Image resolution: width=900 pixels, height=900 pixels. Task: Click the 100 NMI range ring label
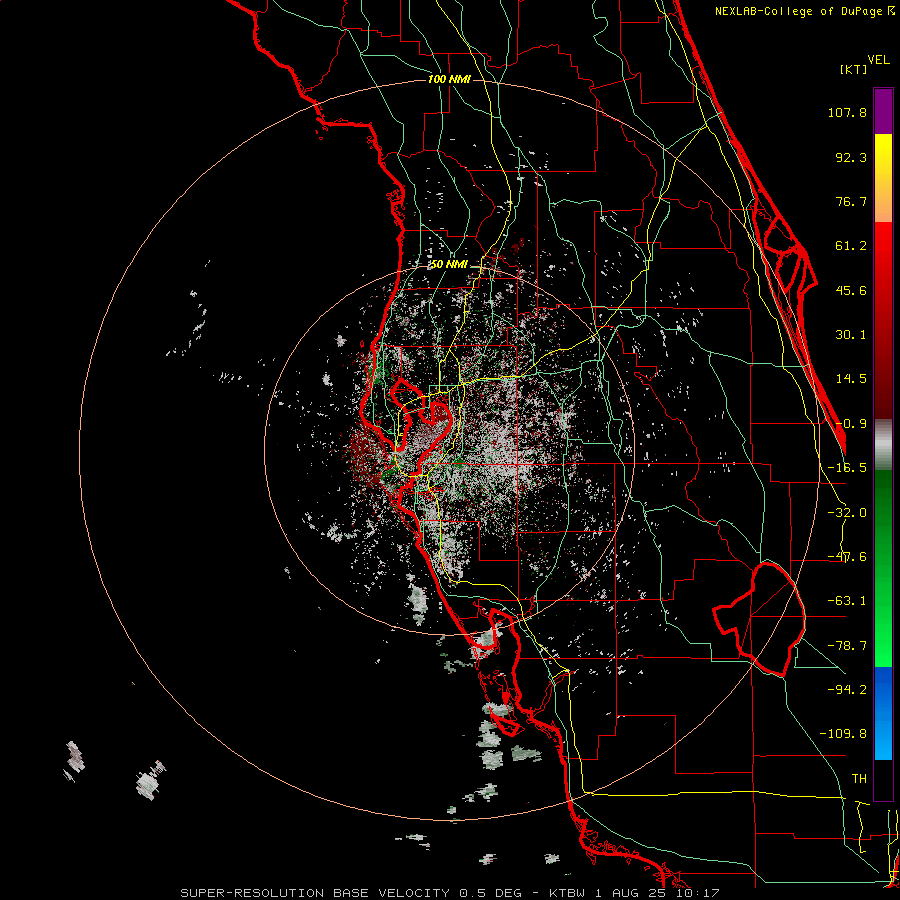pos(449,79)
